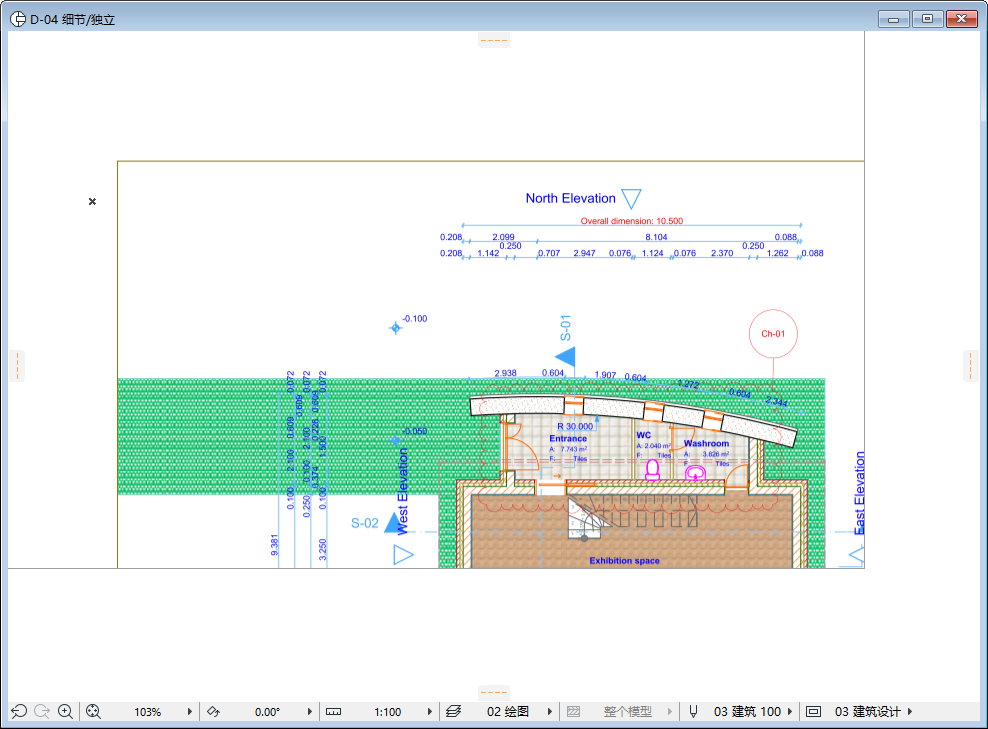Viewport: 988px width, 729px height.
Task: Click the S-01 section marker
Action: point(566,356)
